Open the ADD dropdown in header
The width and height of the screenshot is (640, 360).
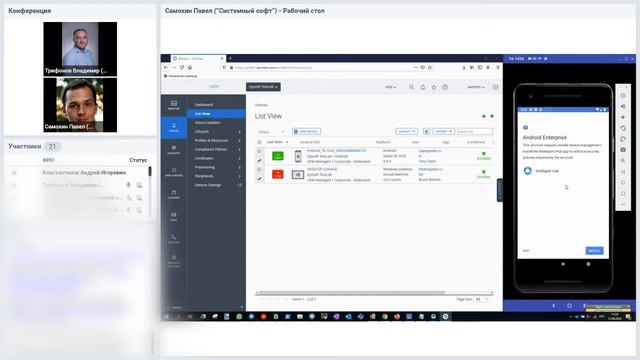coord(391,87)
